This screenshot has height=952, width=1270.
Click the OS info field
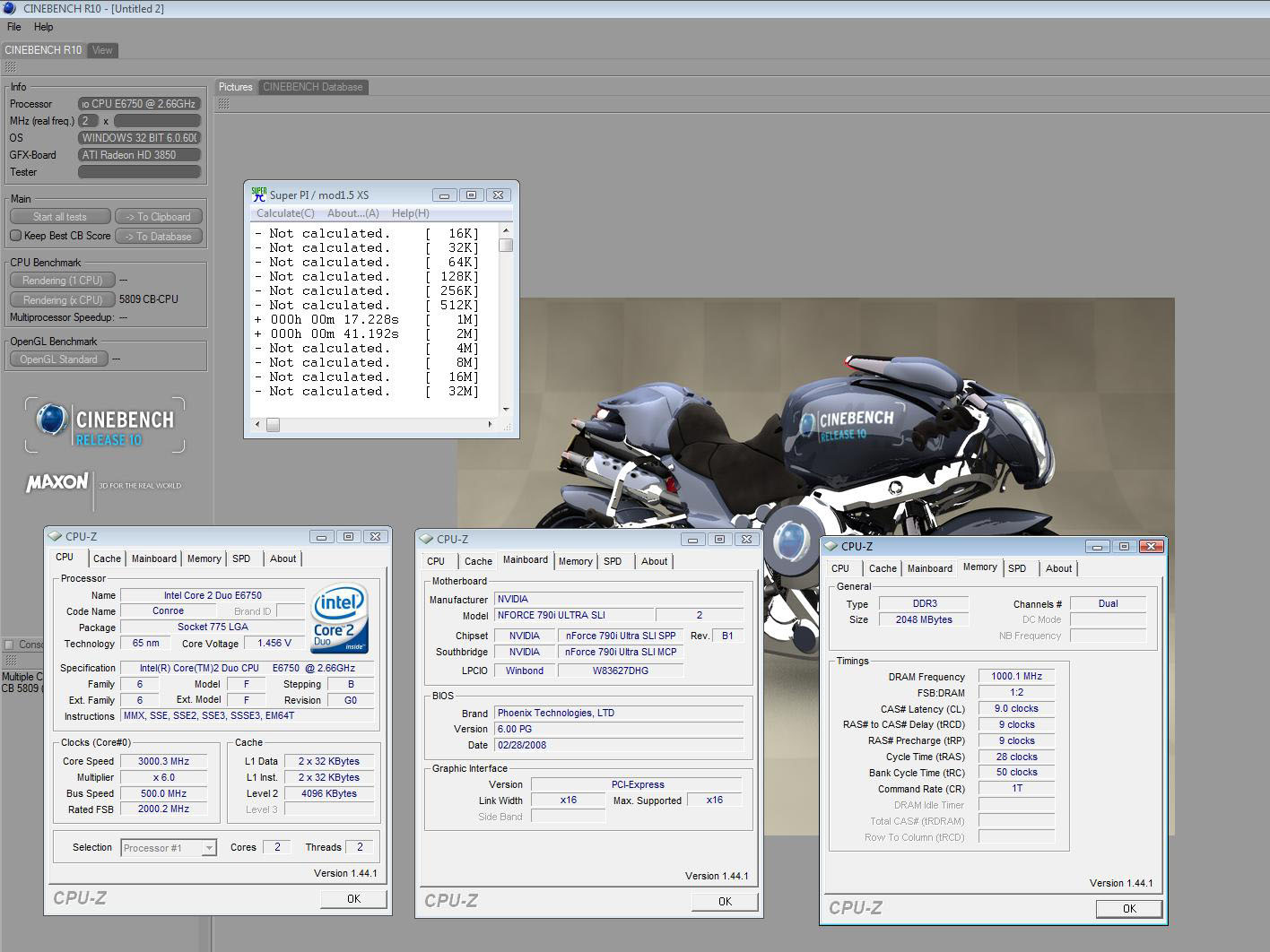pos(140,138)
